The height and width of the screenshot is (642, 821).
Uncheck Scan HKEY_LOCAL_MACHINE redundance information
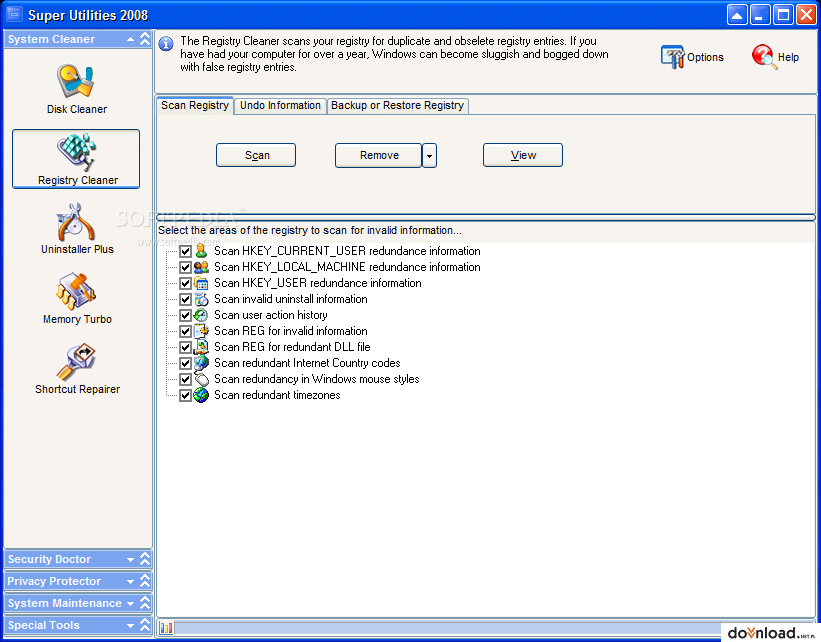pyautogui.click(x=185, y=267)
